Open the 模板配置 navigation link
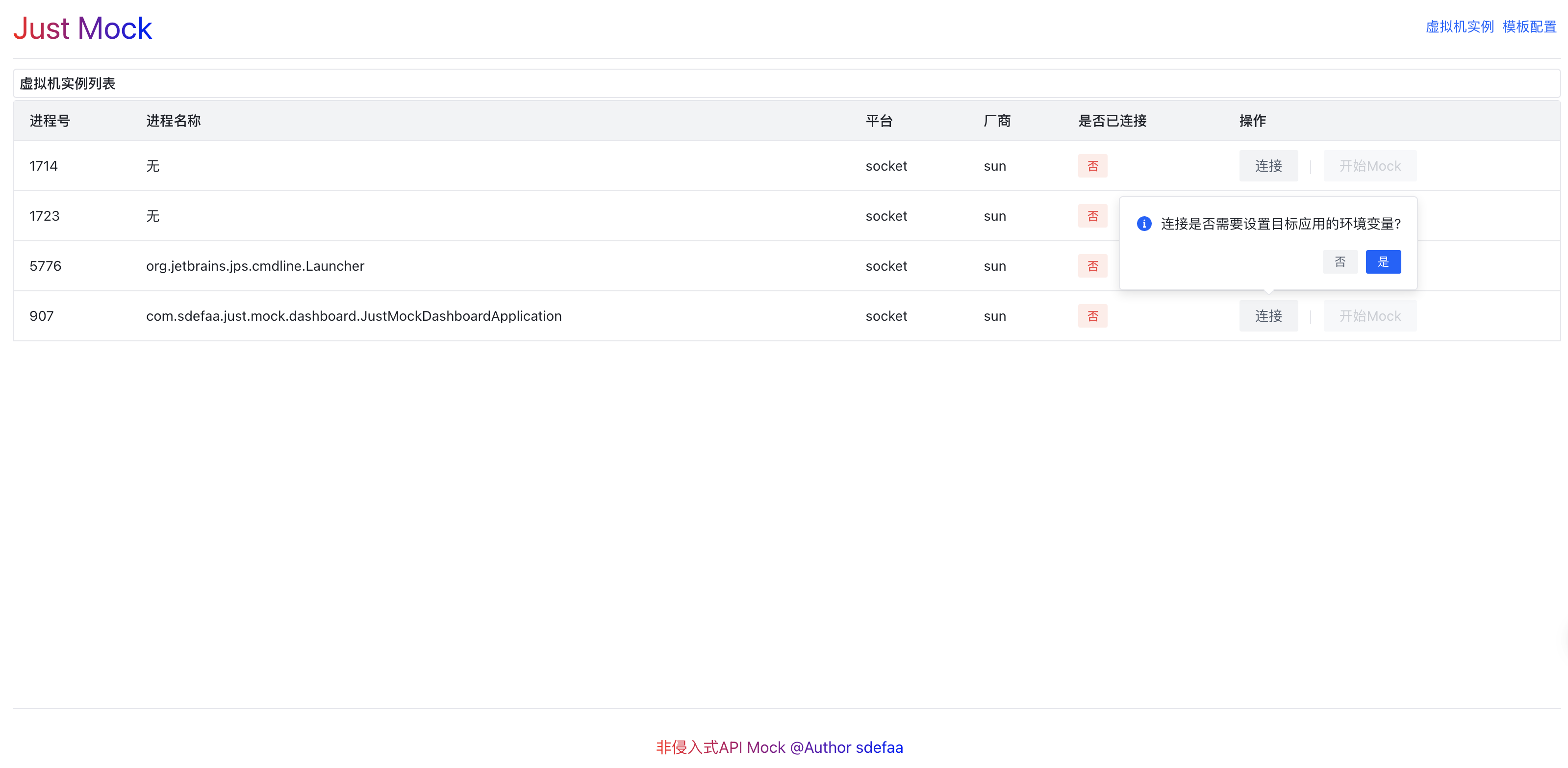Viewport: 1568px width, 768px height. pyautogui.click(x=1529, y=27)
